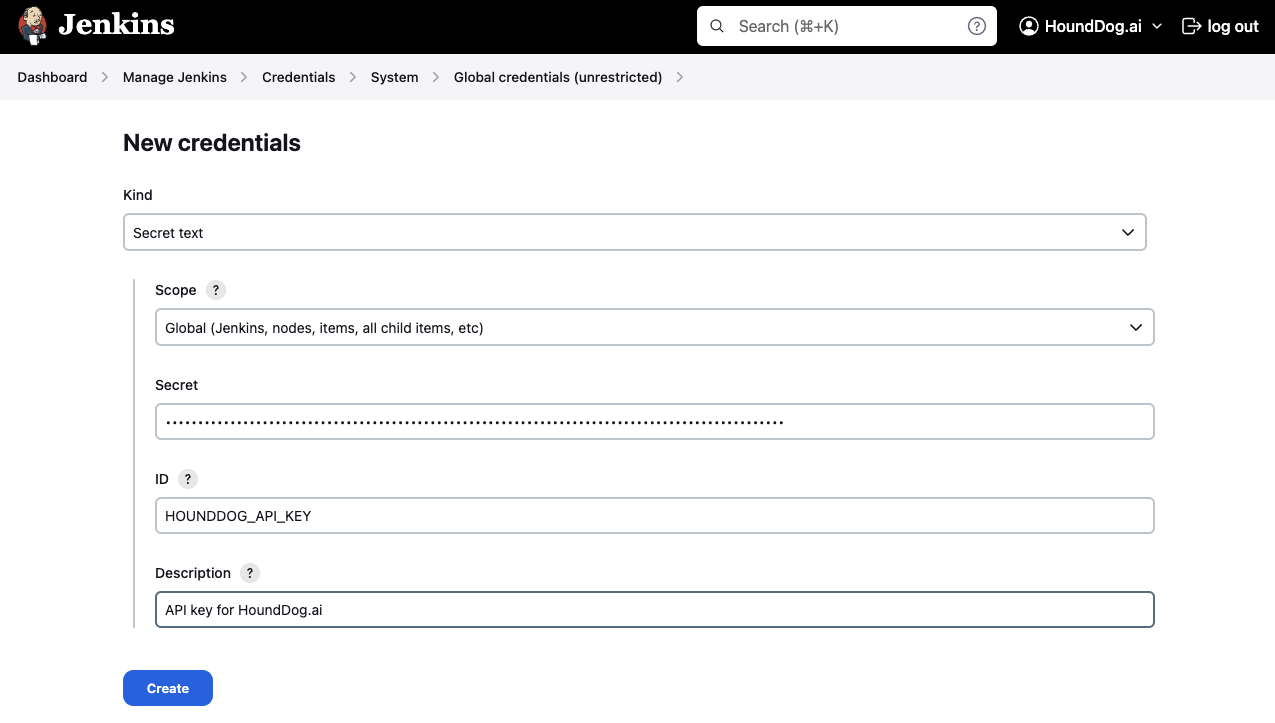
Task: Click the Scope label
Action: pyautogui.click(x=176, y=290)
